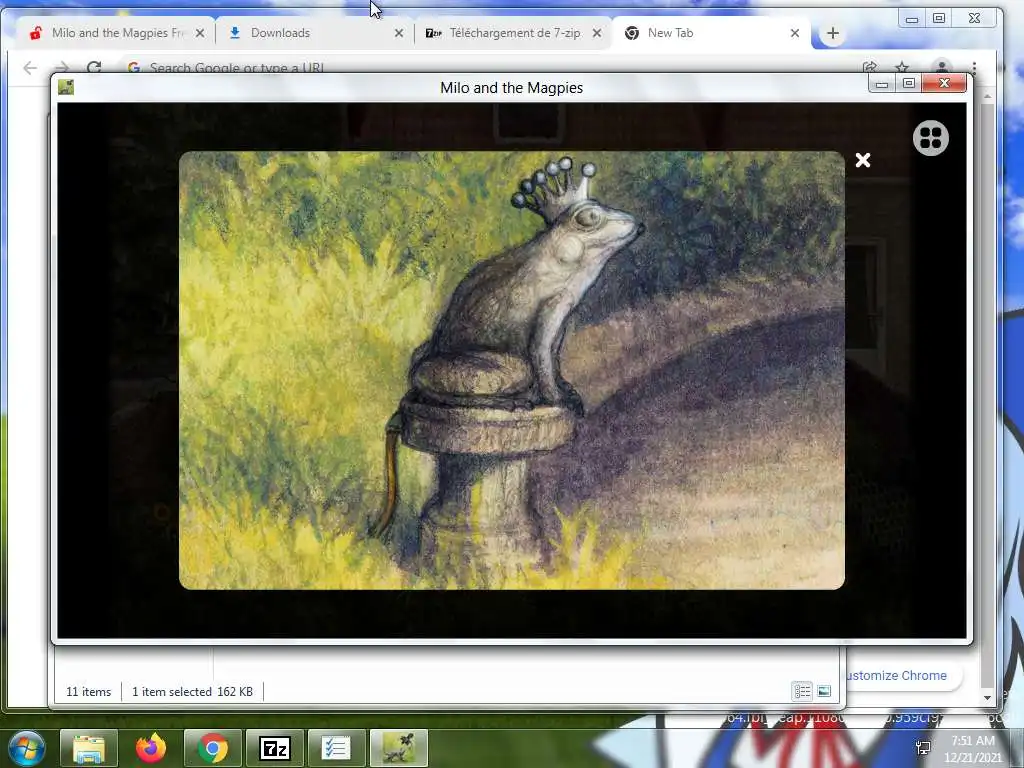Launch Firefox from the taskbar
1024x768 pixels.
tap(151, 748)
